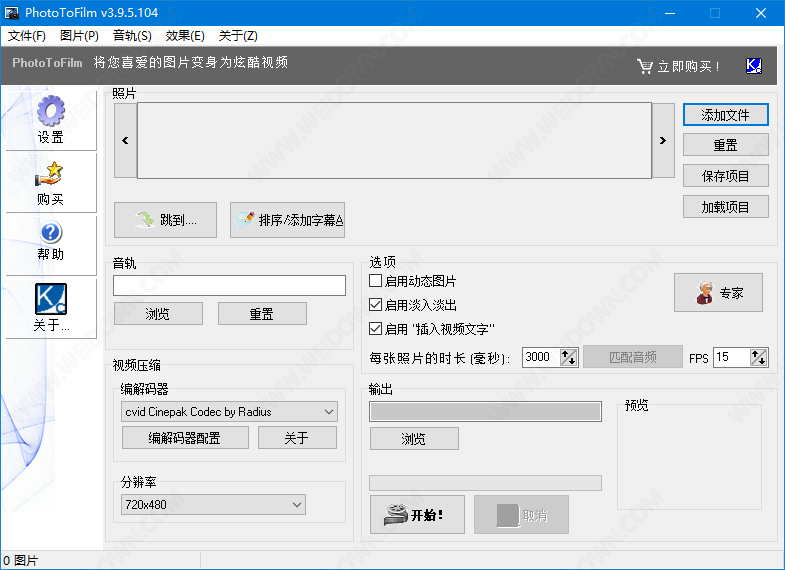Open the 关于 K logo sidebar icon
This screenshot has height=570, width=785.
pos(51,299)
